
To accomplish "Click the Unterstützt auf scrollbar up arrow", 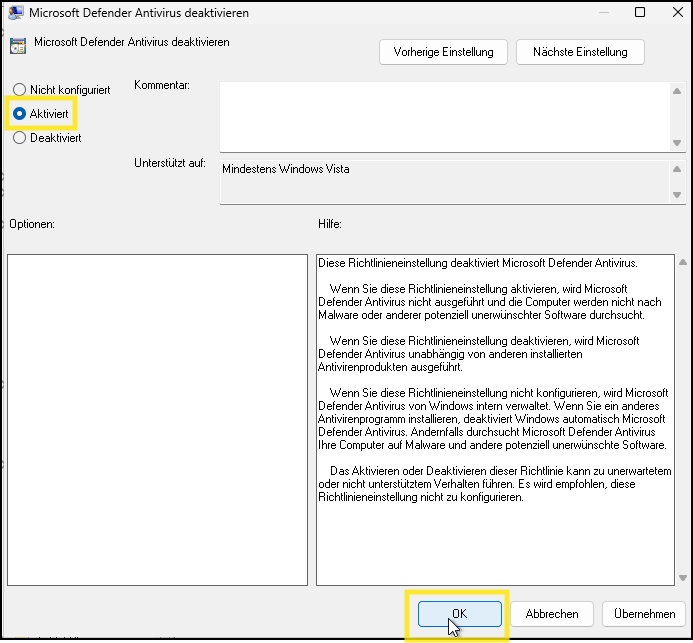I will click(x=677, y=169).
